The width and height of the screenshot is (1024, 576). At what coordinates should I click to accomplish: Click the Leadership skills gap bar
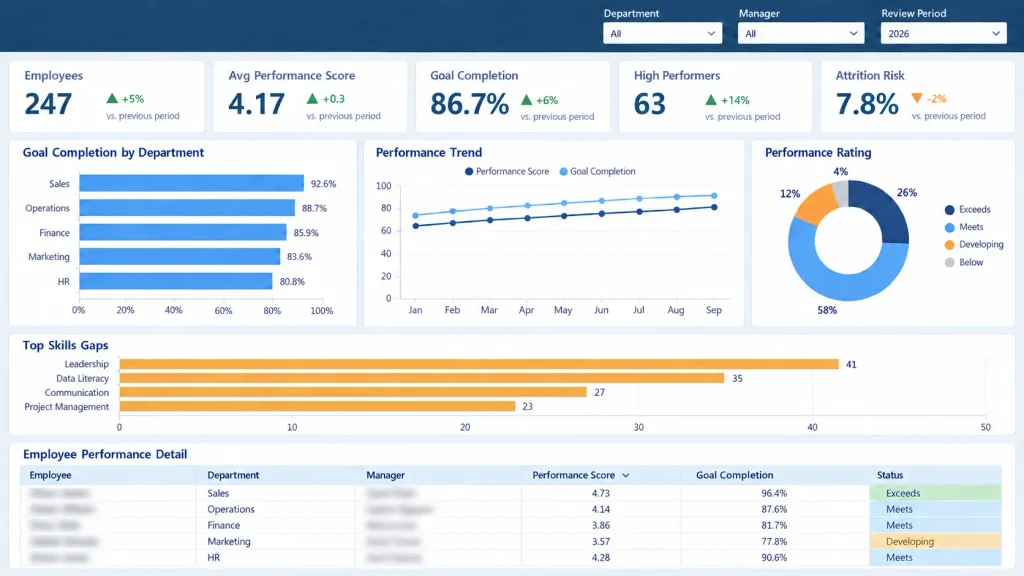coord(479,364)
